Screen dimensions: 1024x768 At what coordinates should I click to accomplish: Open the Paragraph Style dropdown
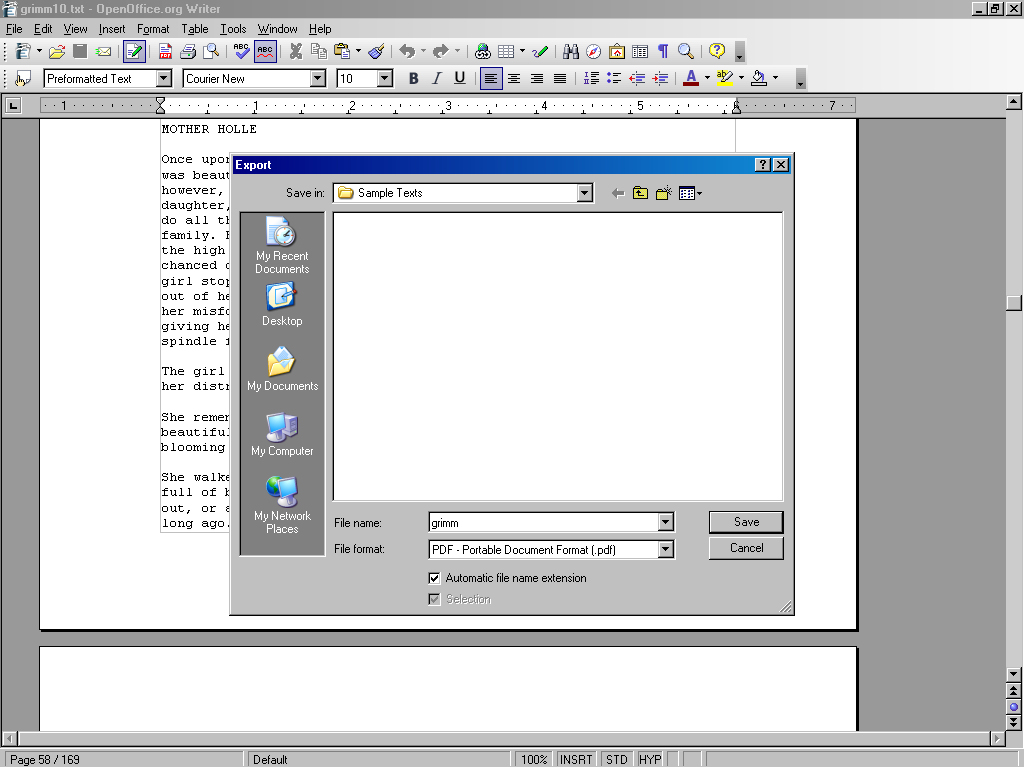164,79
